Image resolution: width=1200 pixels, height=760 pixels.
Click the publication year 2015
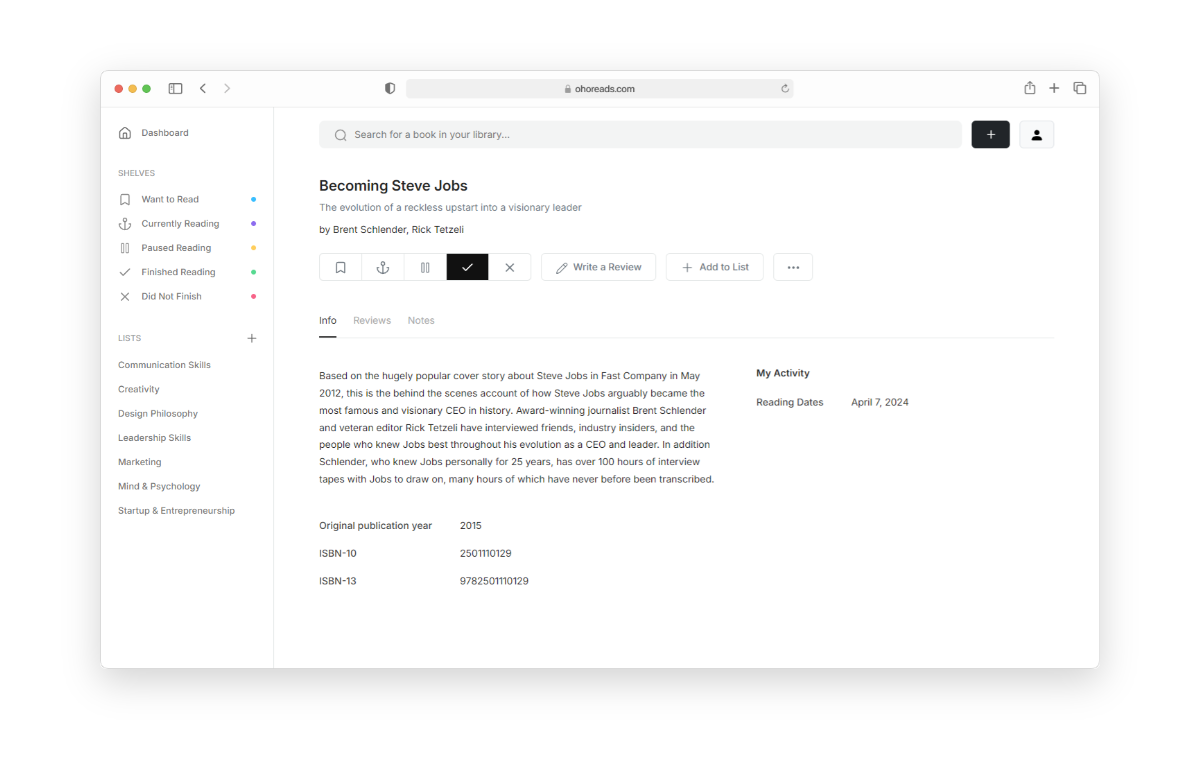pyautogui.click(x=471, y=525)
